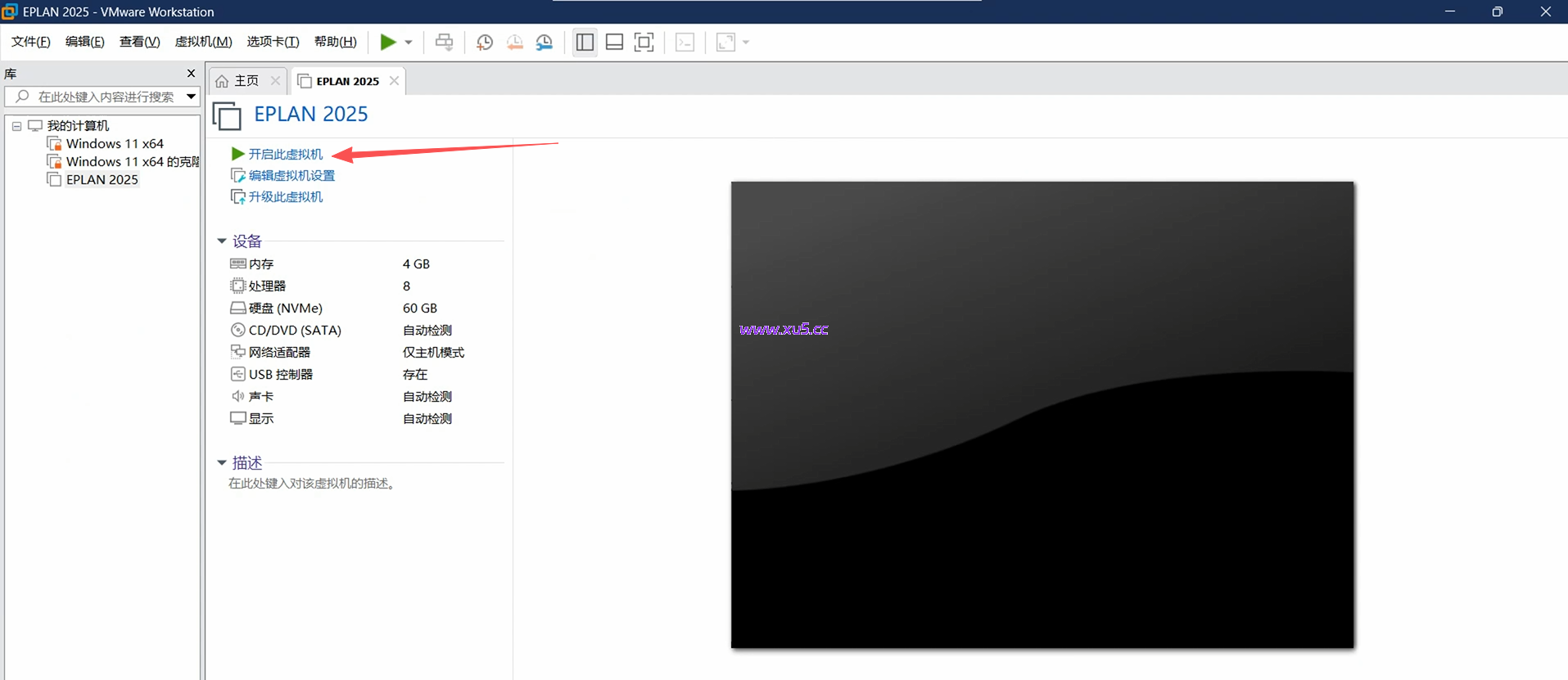
Task: Click the take snapshot clock icon
Action: [x=485, y=43]
